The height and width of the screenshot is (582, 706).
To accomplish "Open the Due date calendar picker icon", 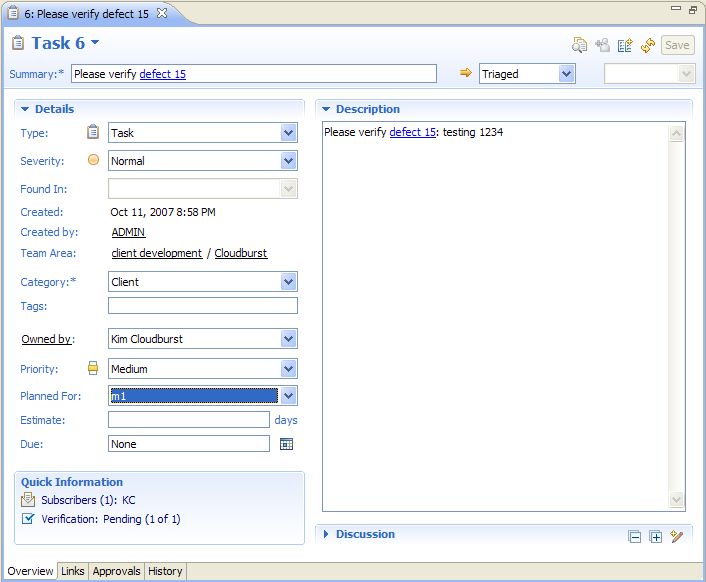I will pos(286,444).
